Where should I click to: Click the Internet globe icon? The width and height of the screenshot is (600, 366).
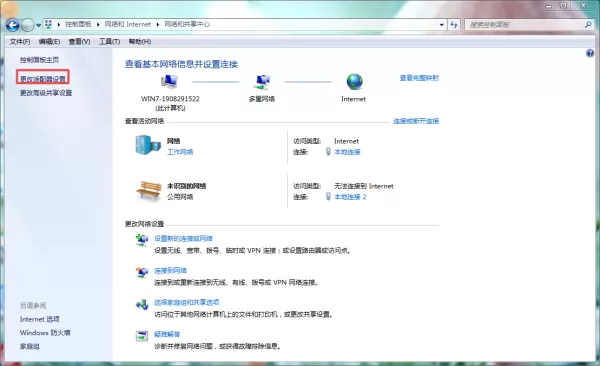pos(354,82)
